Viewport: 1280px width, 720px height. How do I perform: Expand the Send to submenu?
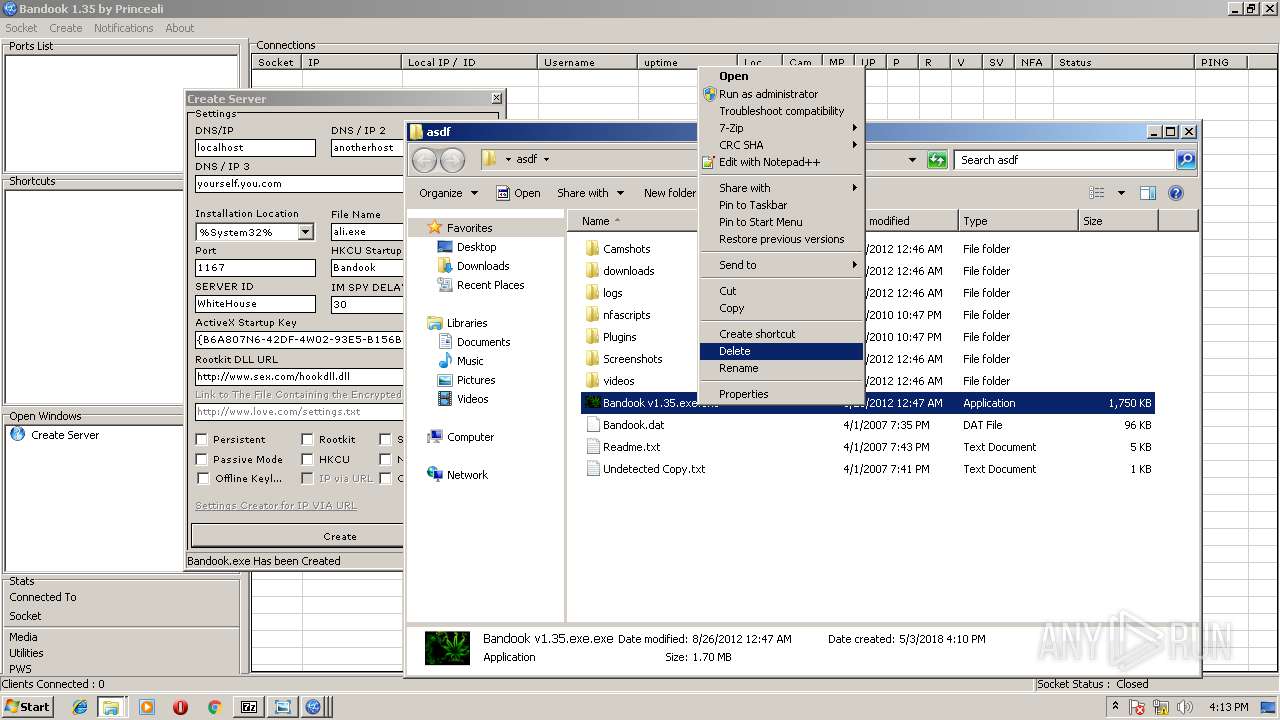pos(782,265)
